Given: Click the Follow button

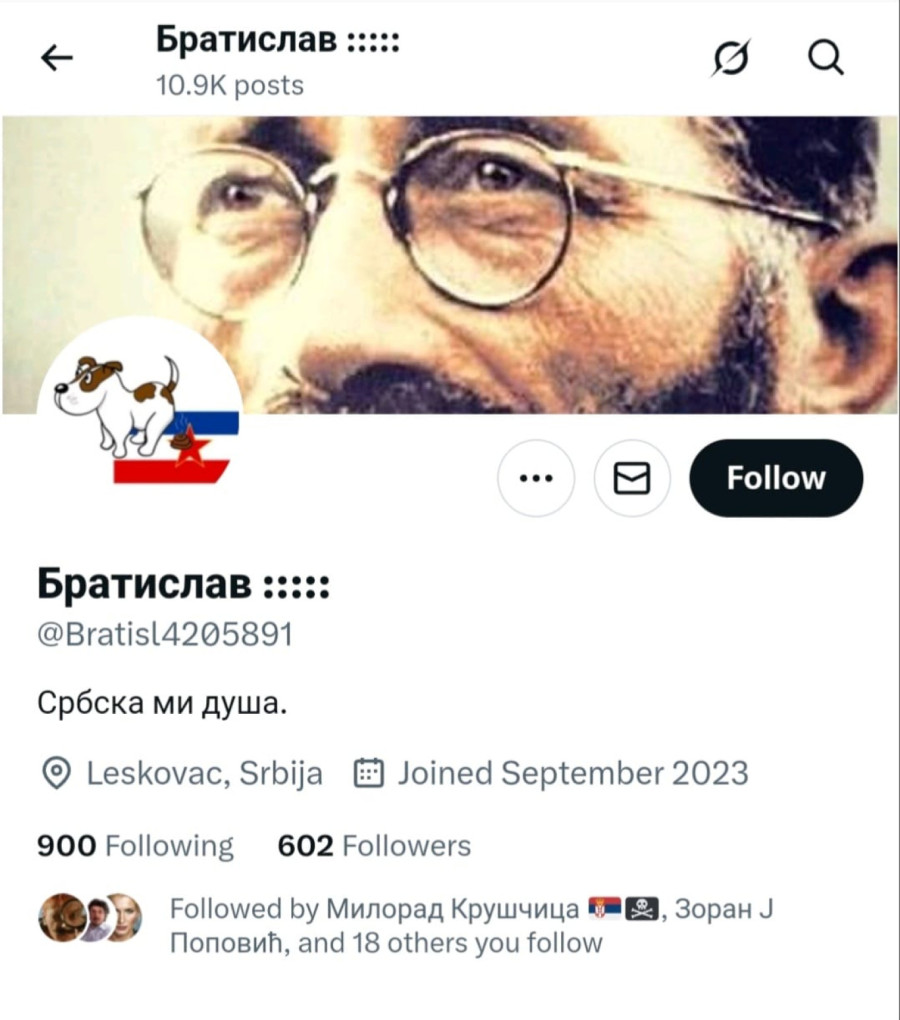Looking at the screenshot, I should pos(775,478).
